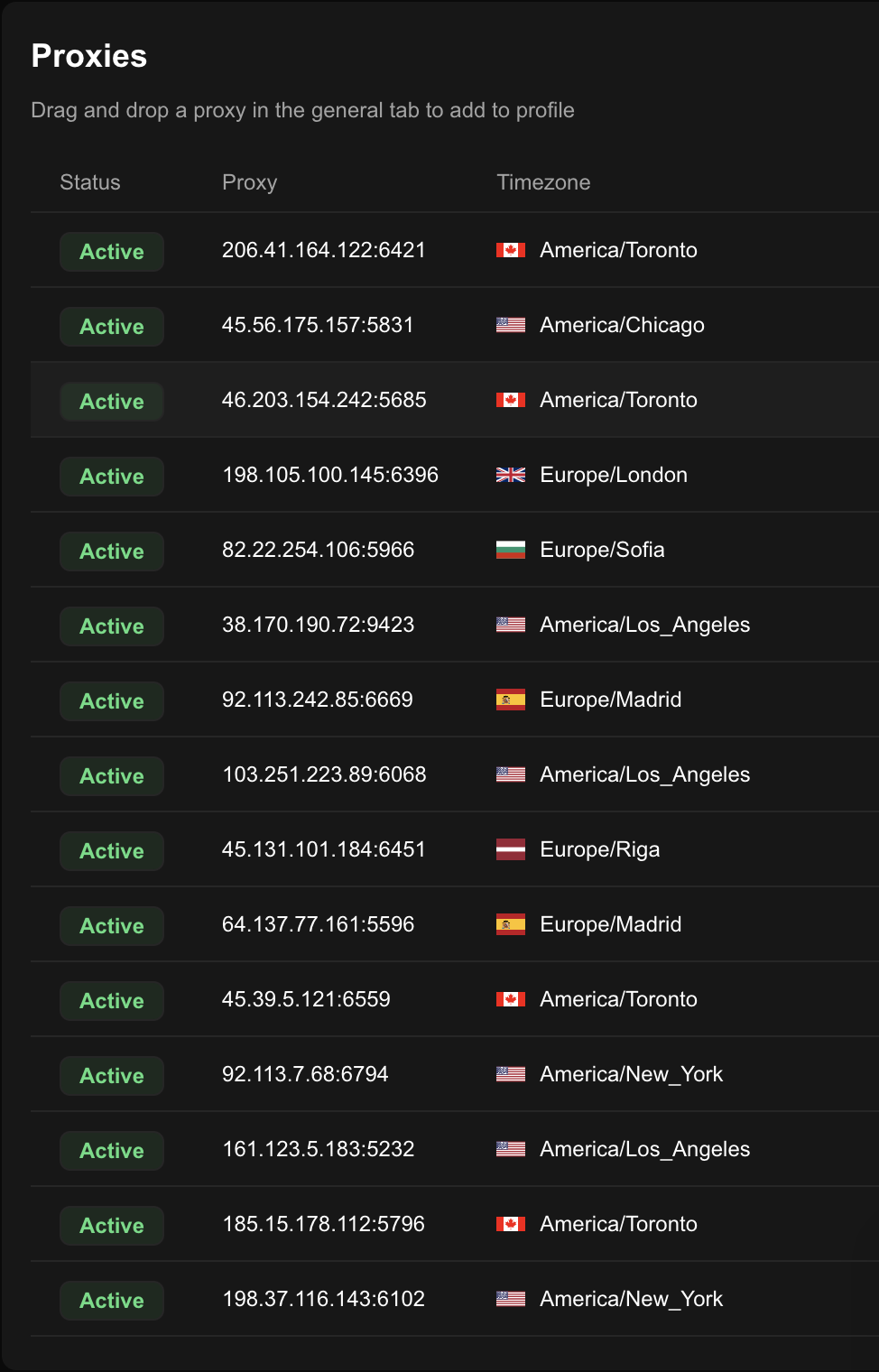This screenshot has height=1372, width=879.
Task: Click the Latvia flag for Europe/Riga
Action: (x=511, y=849)
